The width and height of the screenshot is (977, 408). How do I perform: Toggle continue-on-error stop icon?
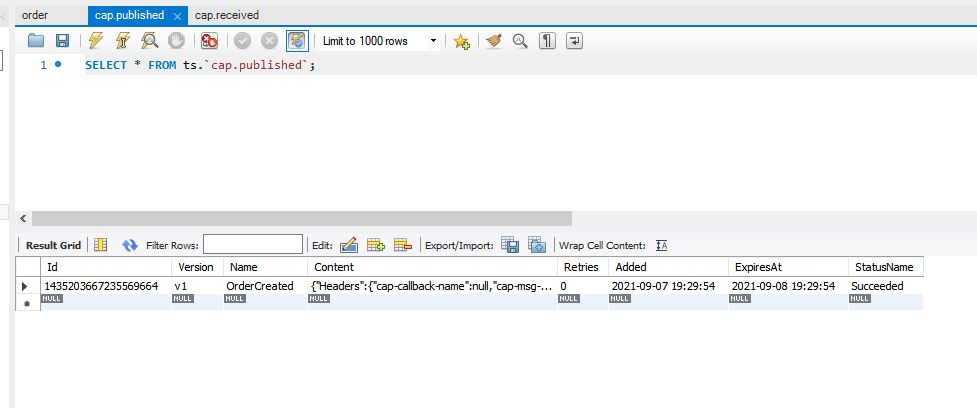[x=209, y=41]
